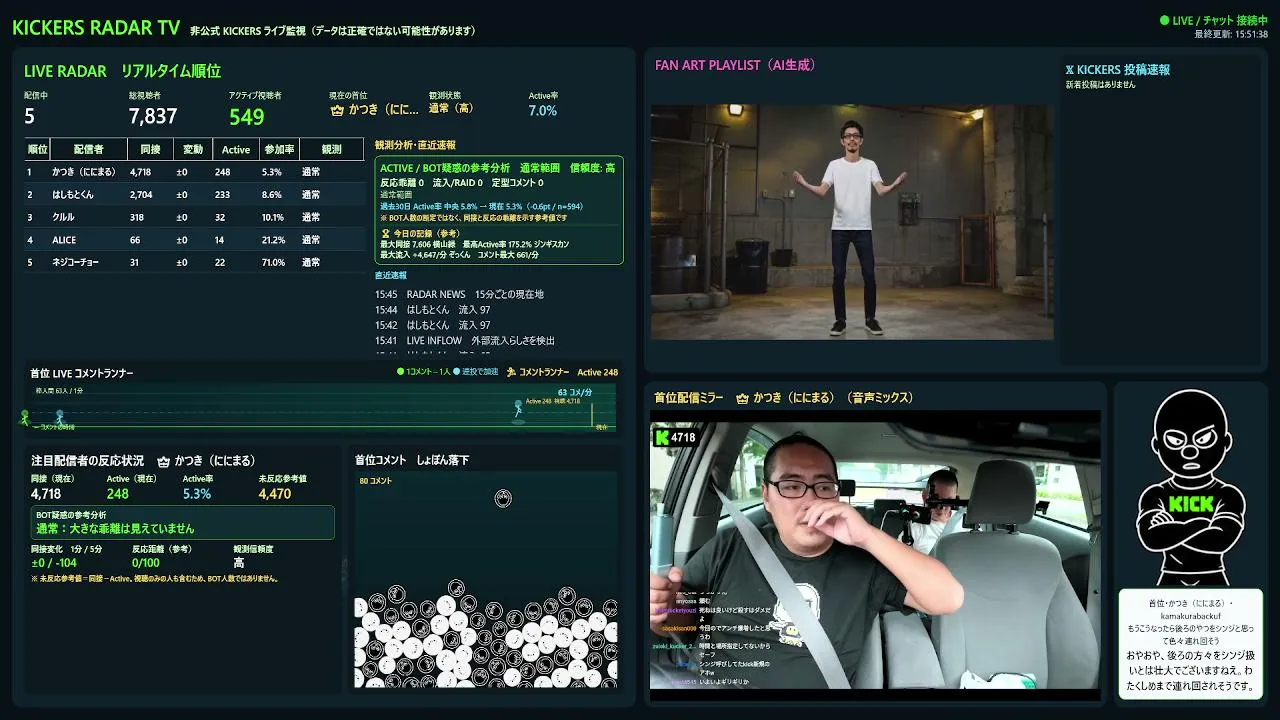Click the 順位 column header
The height and width of the screenshot is (720, 1280).
[37, 150]
